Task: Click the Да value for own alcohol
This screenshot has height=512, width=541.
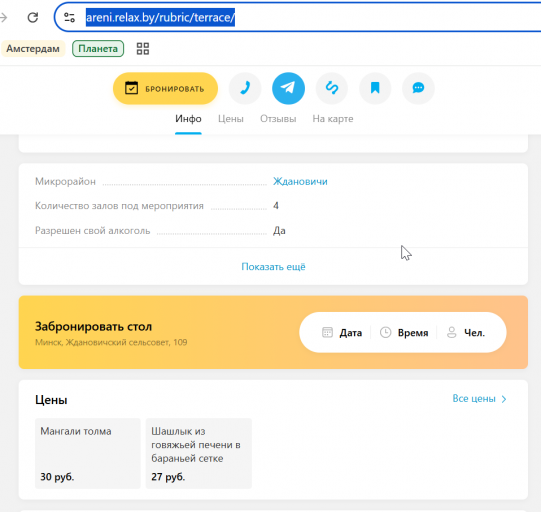Action: pos(279,231)
